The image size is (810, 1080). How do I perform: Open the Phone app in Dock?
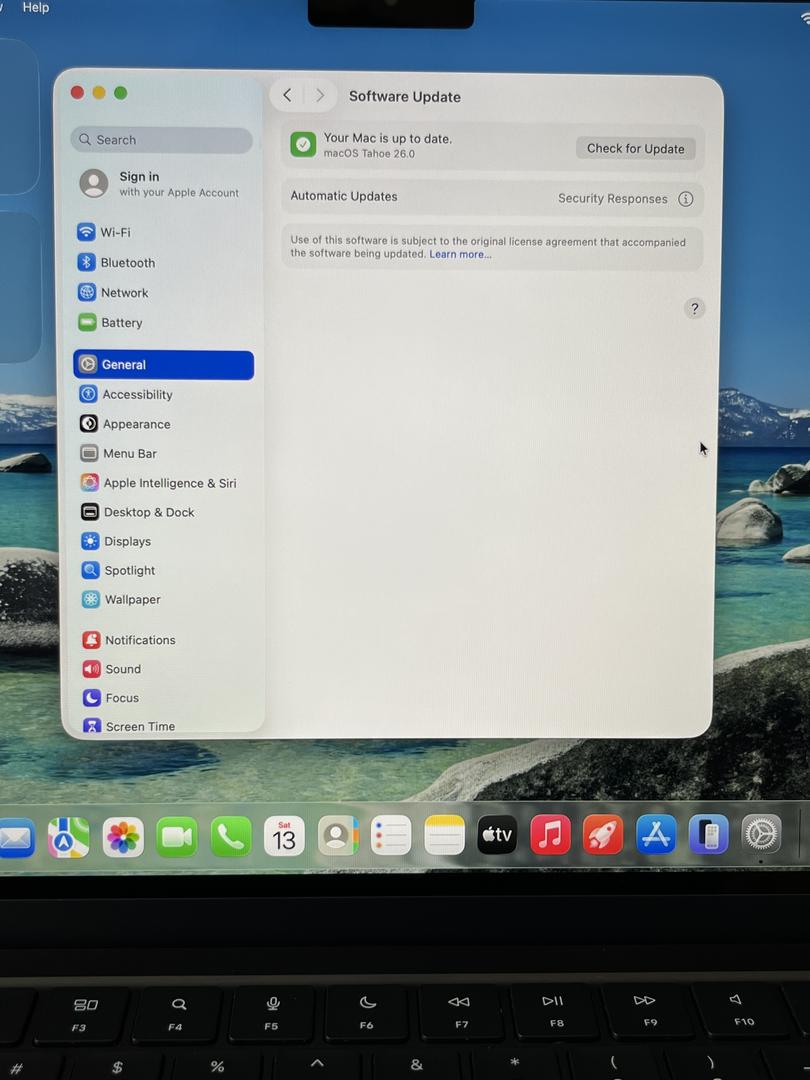click(230, 837)
